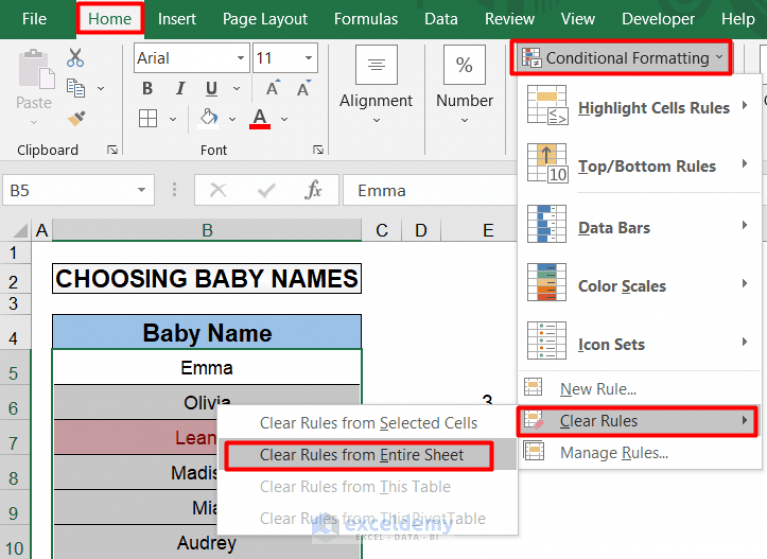The image size is (767, 559).
Task: Open the File tab
Action: point(34,19)
